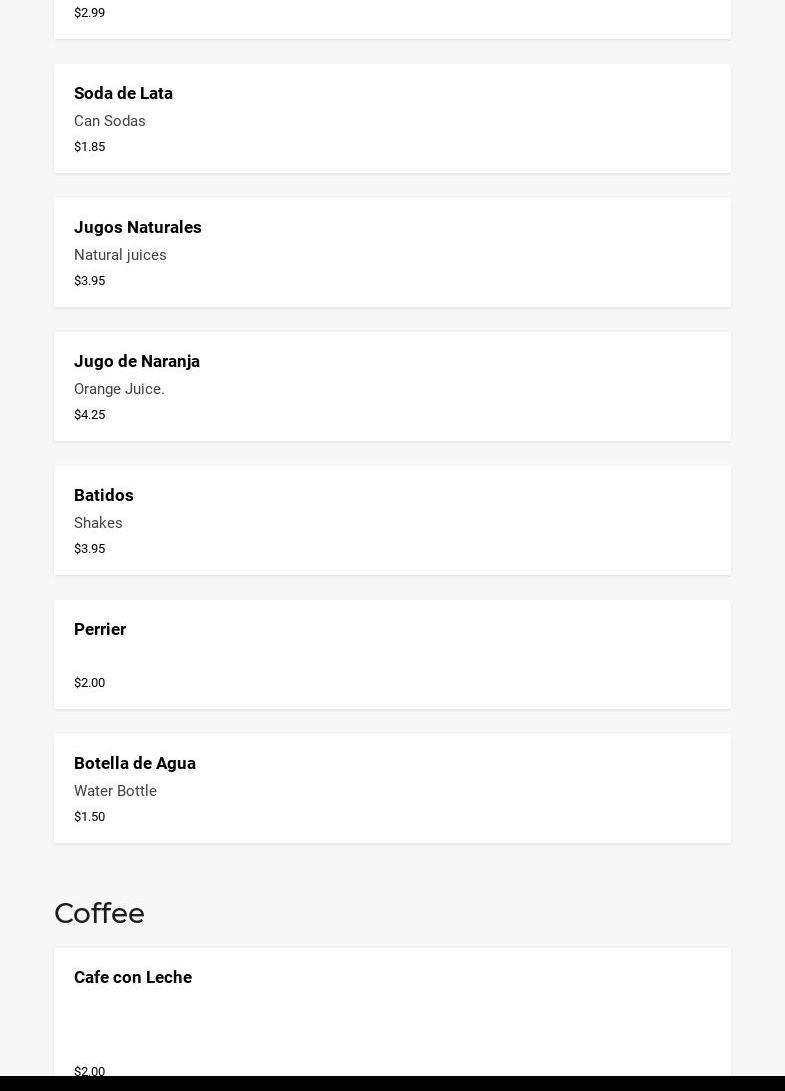Open the Jugos Naturales item

[138, 227]
